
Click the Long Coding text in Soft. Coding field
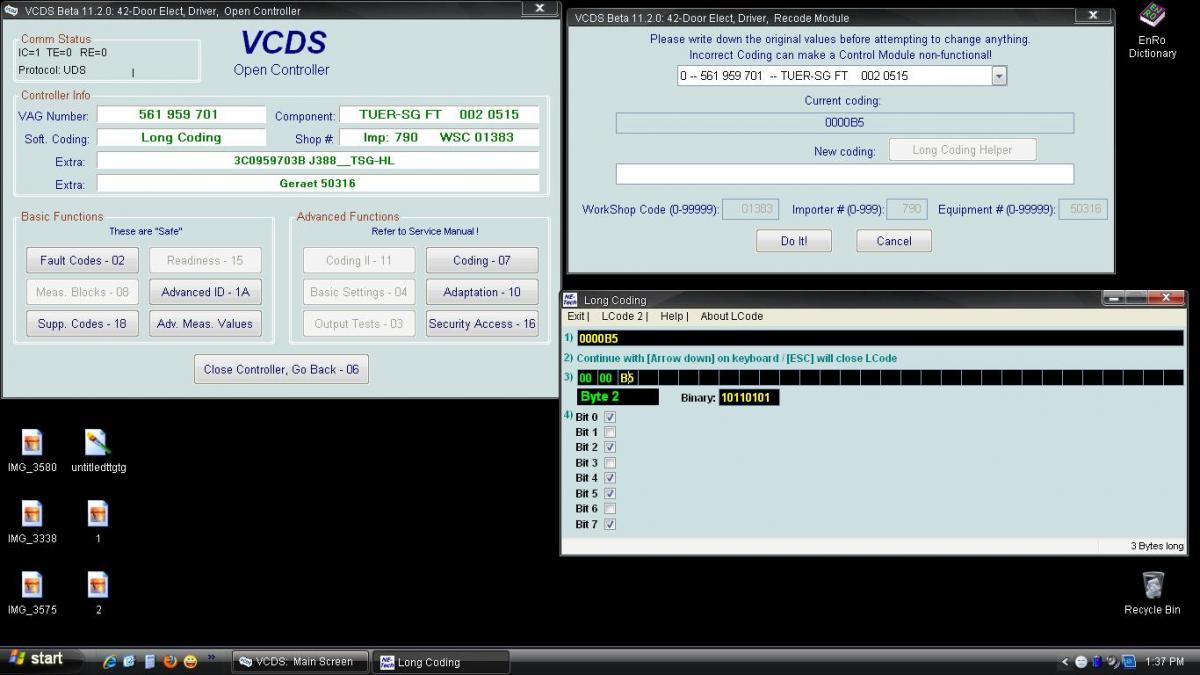click(181, 138)
